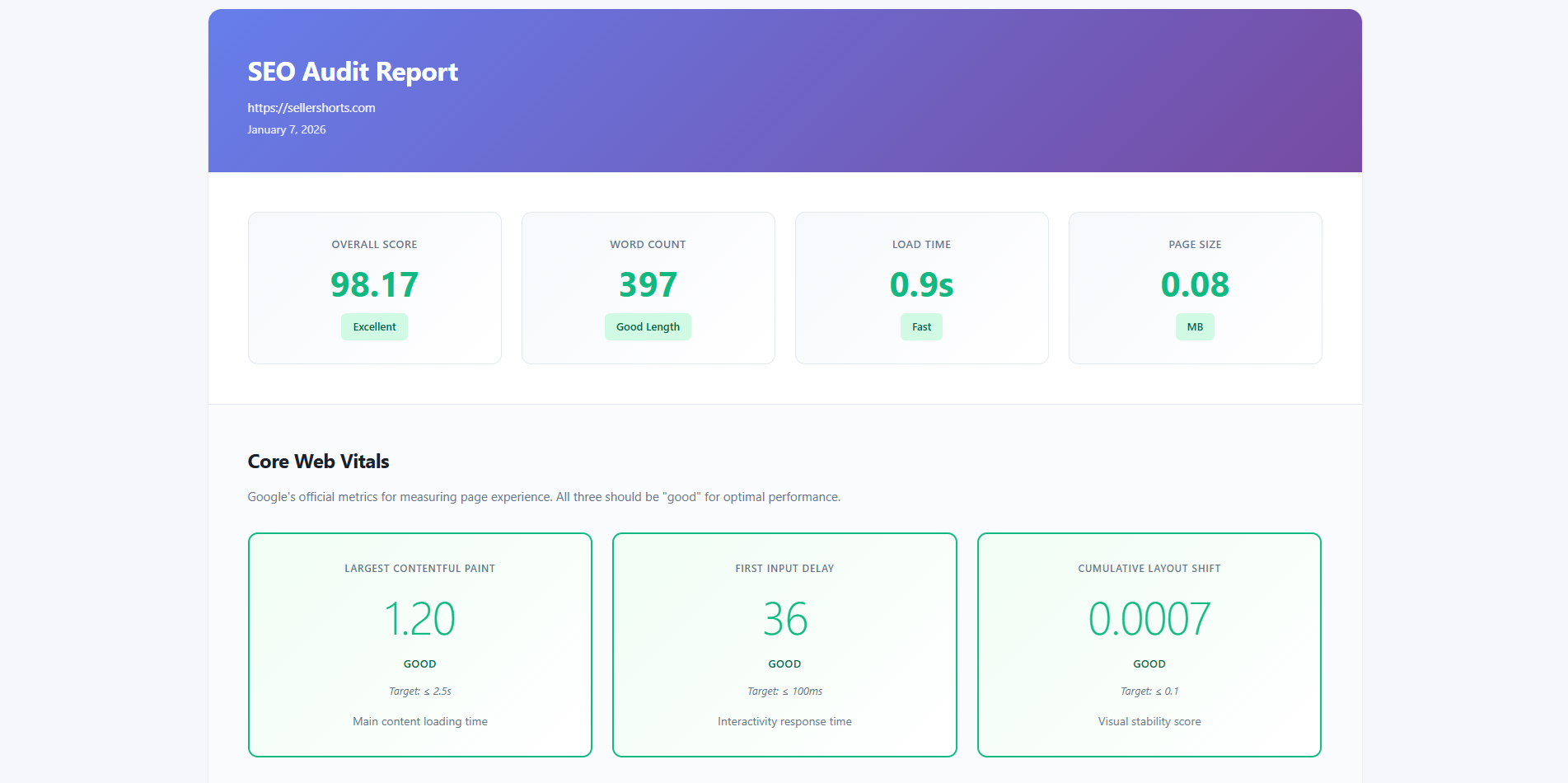Click the Cumulative Layout Shift 0.0007 value
The width and height of the screenshot is (1568, 783).
tap(1149, 619)
